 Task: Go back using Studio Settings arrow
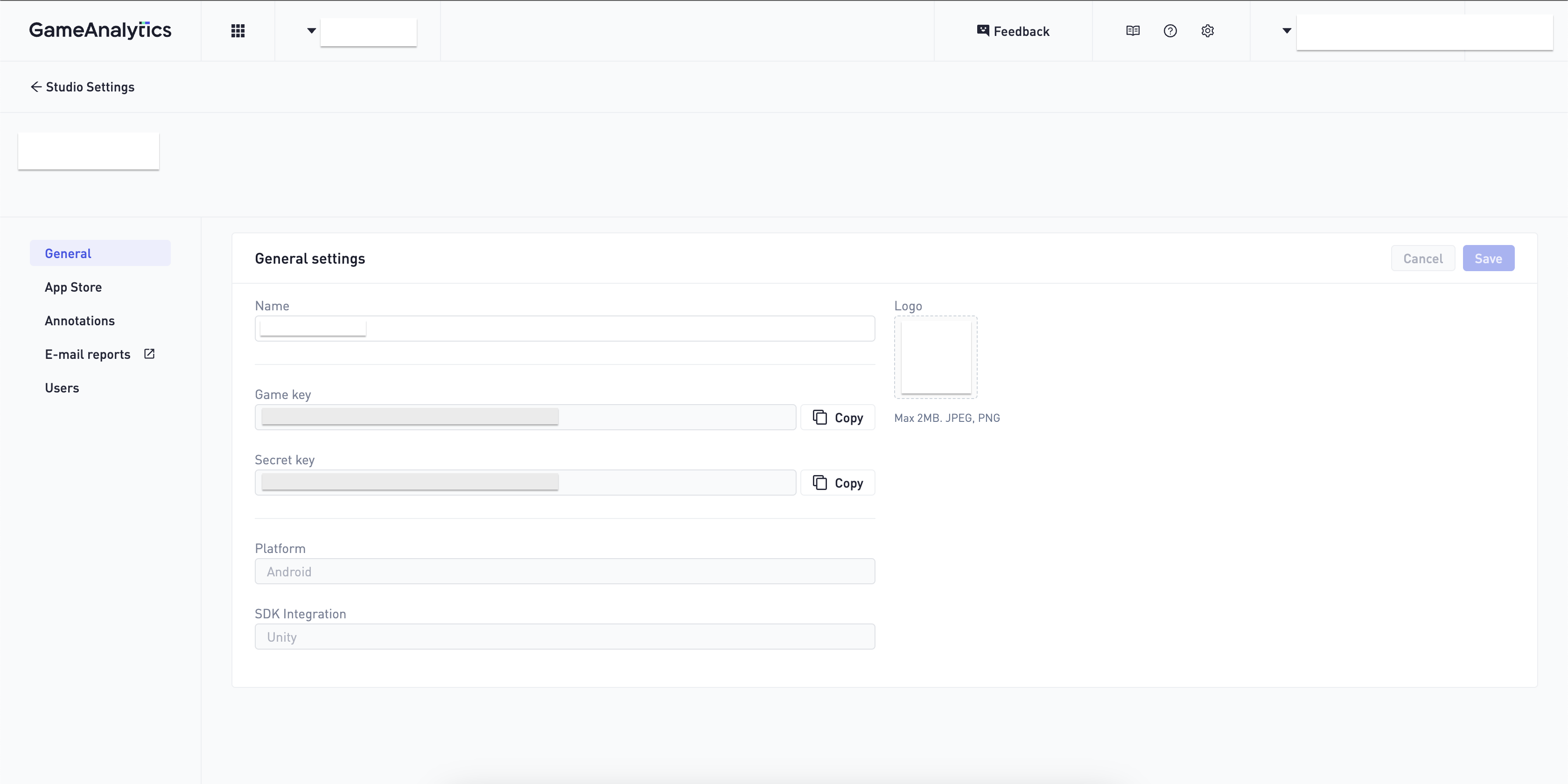36,87
